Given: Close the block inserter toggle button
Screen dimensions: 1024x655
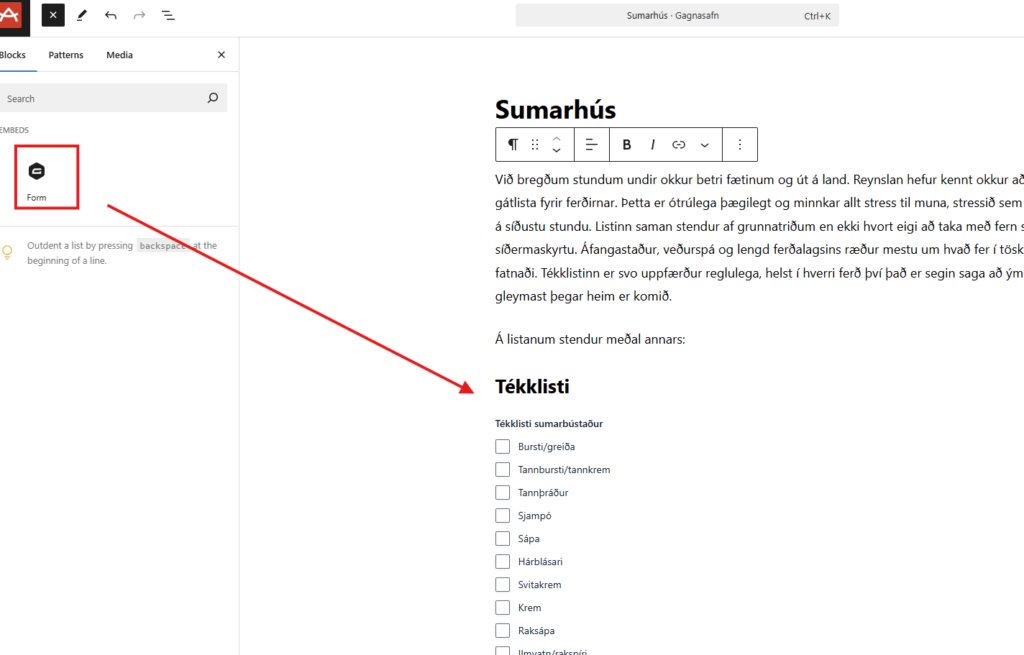Looking at the screenshot, I should 53,16.
